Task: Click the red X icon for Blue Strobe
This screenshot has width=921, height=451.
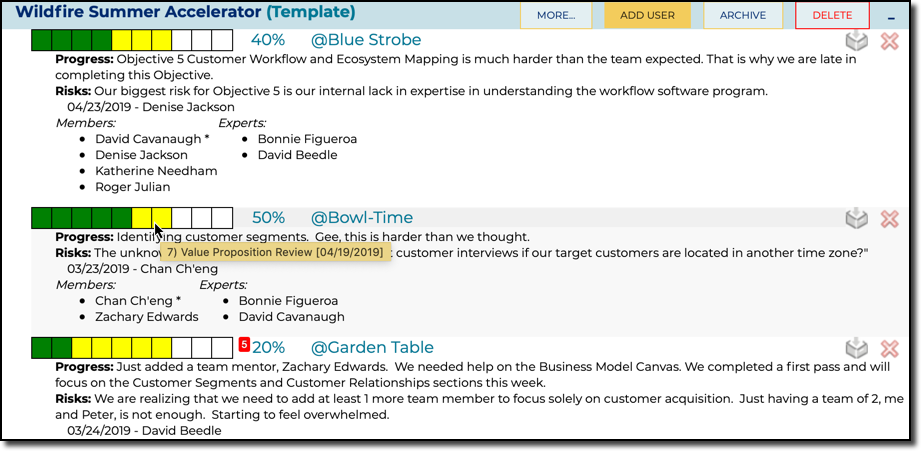Action: [889, 41]
